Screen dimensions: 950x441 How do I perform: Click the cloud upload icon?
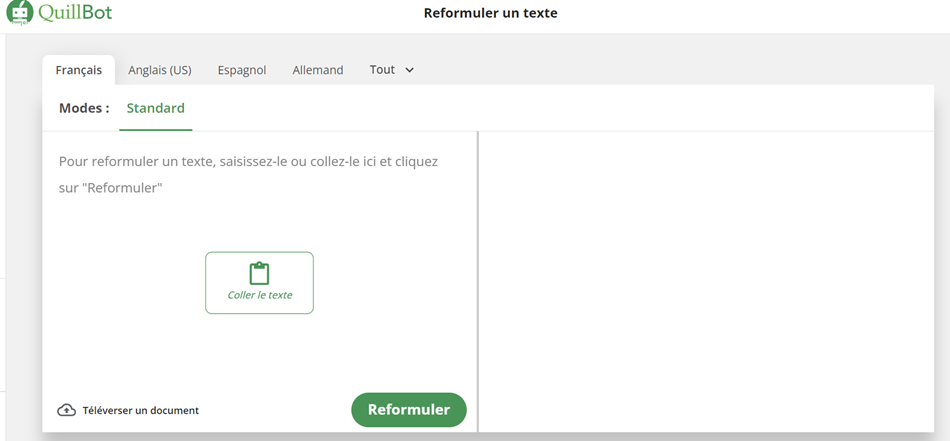click(x=67, y=410)
